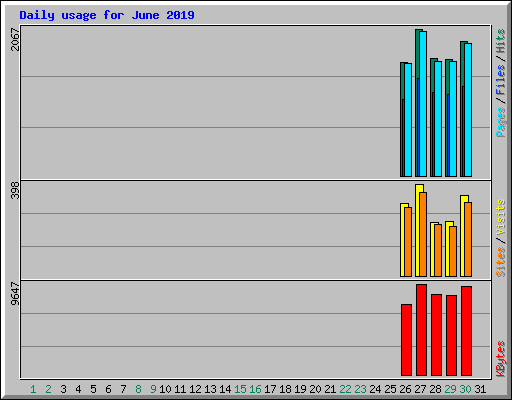This screenshot has height=400, width=512.
Task: Click day 8 on the x-axis
Action: tap(138, 389)
